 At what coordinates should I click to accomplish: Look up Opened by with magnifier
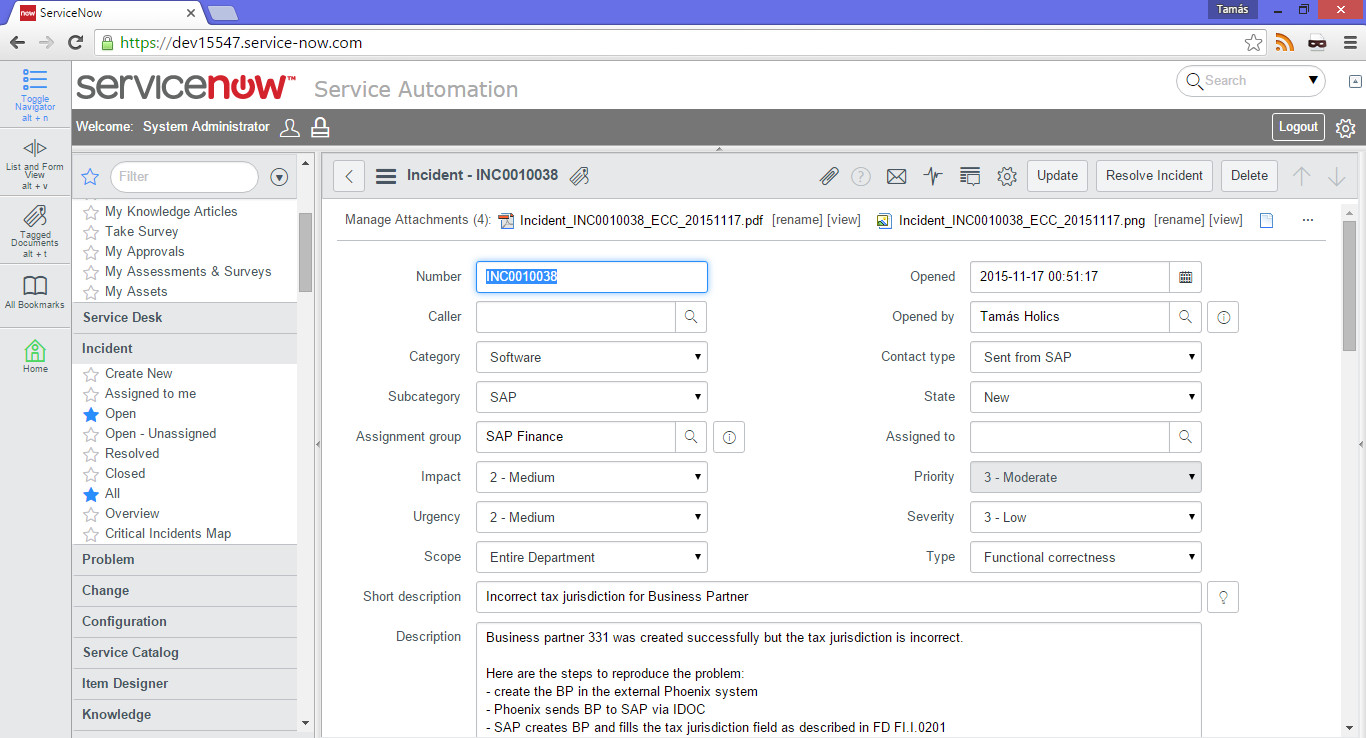pyautogui.click(x=1185, y=317)
